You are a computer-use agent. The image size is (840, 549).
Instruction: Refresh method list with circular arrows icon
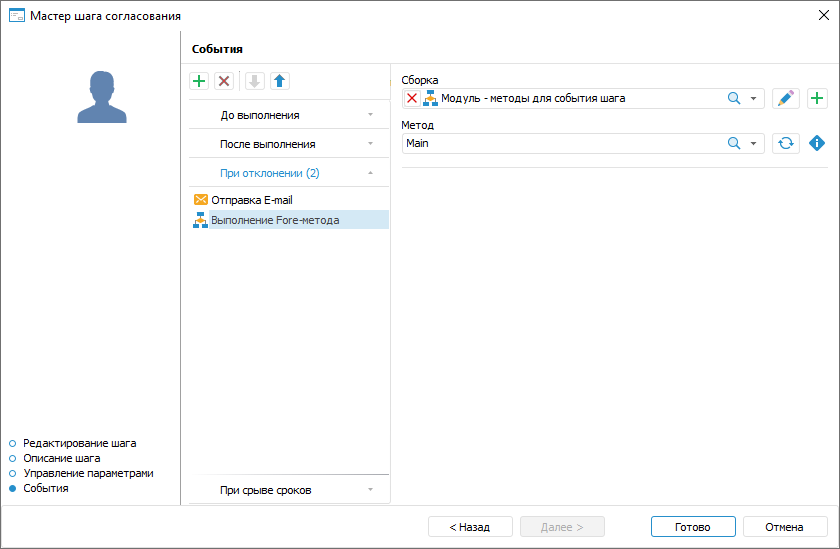786,143
